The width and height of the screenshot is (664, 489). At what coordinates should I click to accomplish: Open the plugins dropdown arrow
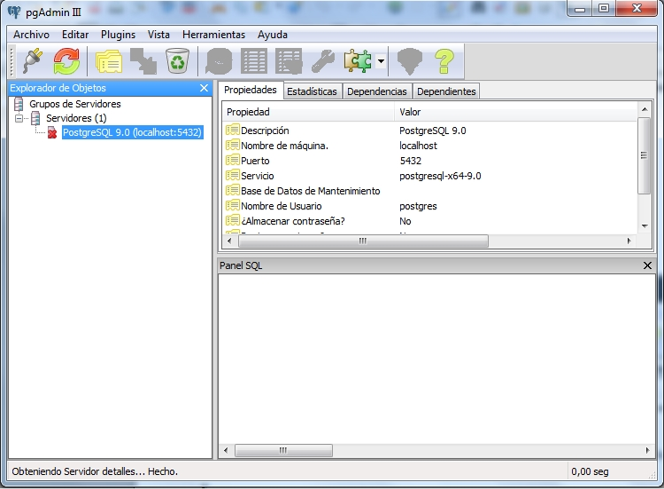click(x=381, y=61)
